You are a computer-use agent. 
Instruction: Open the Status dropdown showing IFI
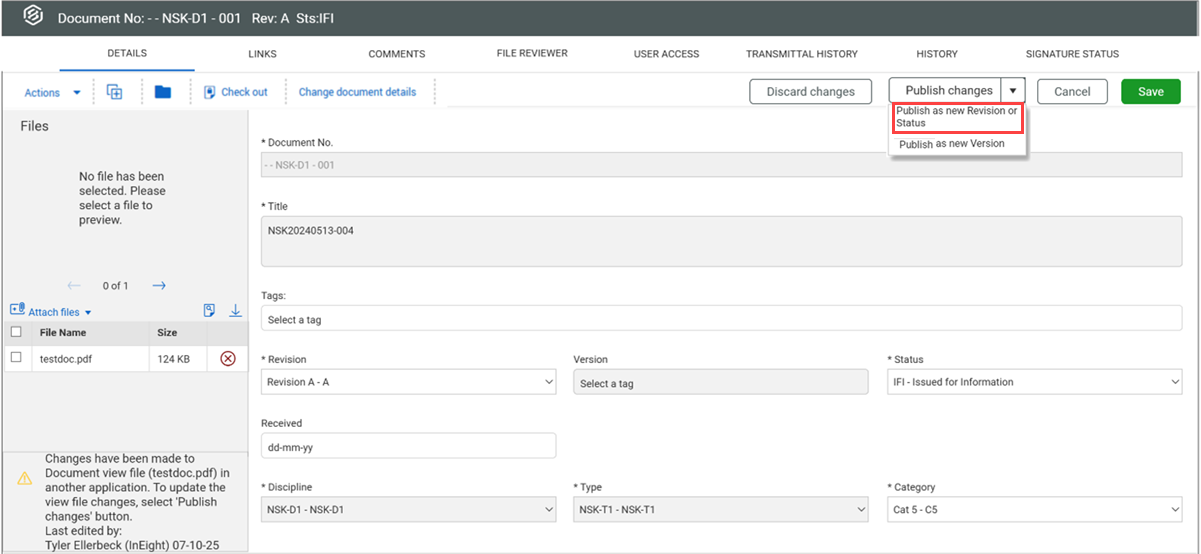[x=1034, y=382]
